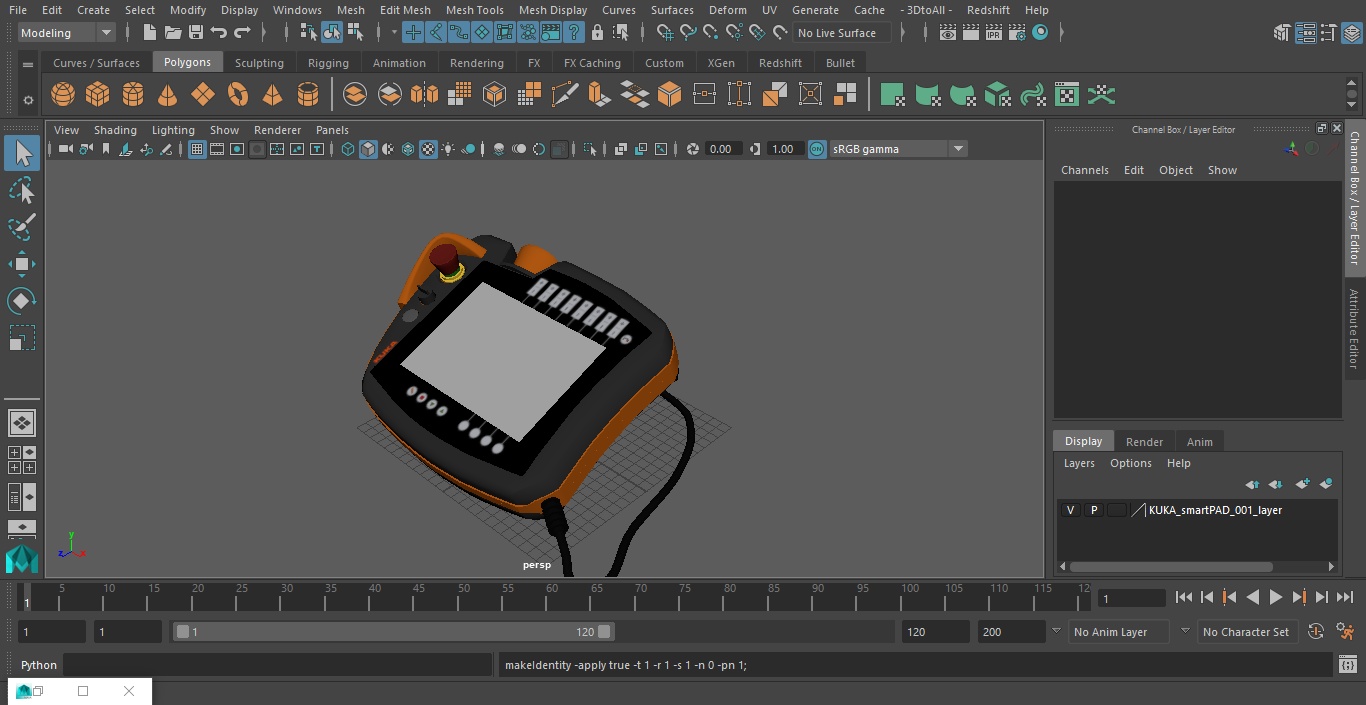Open the UV editor checker window icon
Viewport: 1366px width, 705px height.
pos(1067,95)
